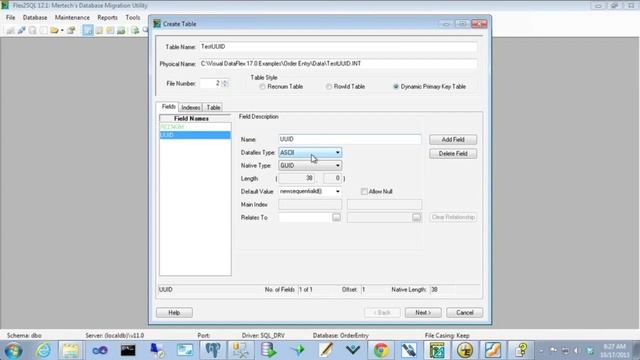Click the green diamond arrow taskbar icon

pyautogui.click(x=298, y=350)
